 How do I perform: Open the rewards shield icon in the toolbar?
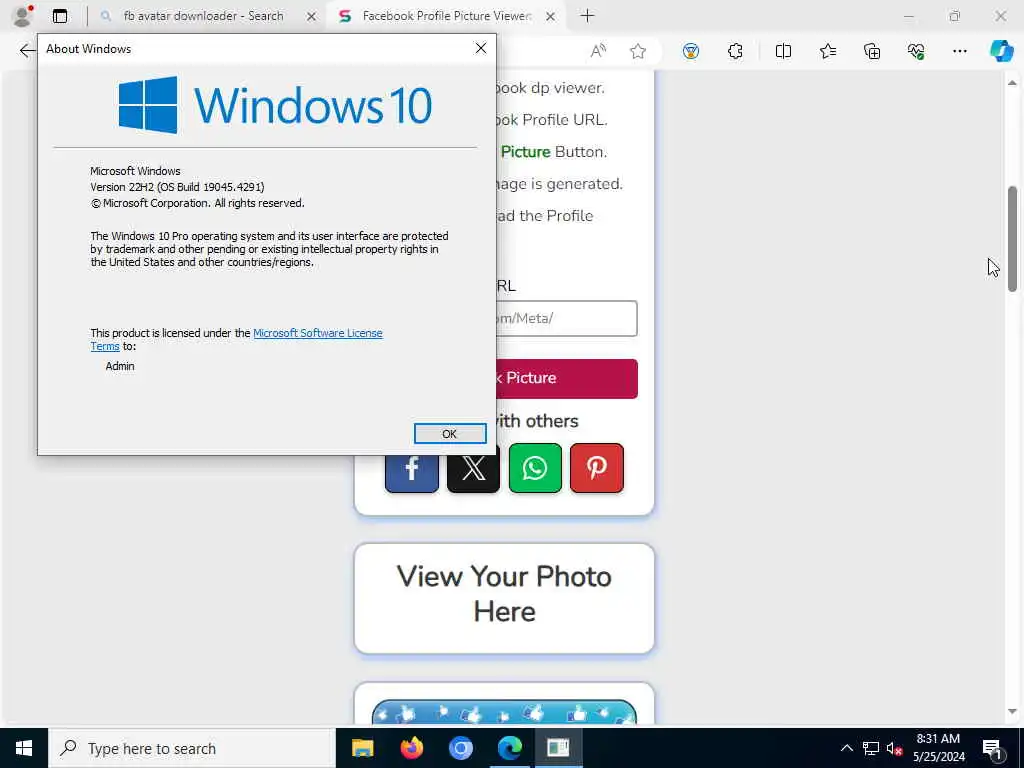pyautogui.click(x=691, y=51)
